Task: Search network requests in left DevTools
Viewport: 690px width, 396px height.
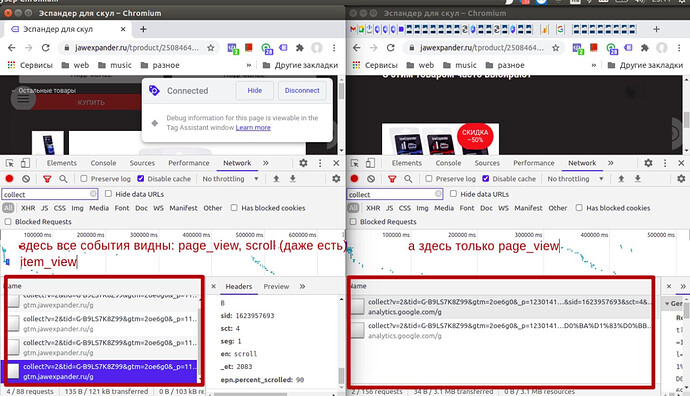Action: click(x=63, y=179)
